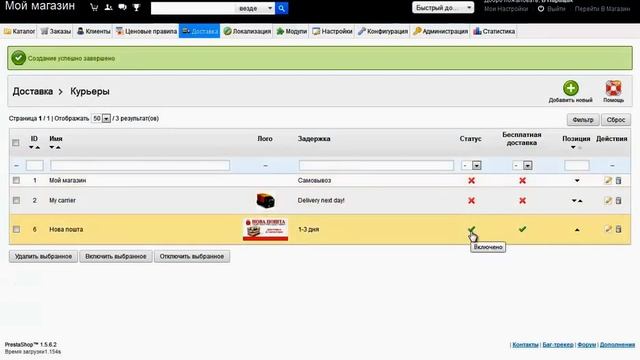
Task: Tick the checkbox for My carrier row
Action: pos(16,200)
